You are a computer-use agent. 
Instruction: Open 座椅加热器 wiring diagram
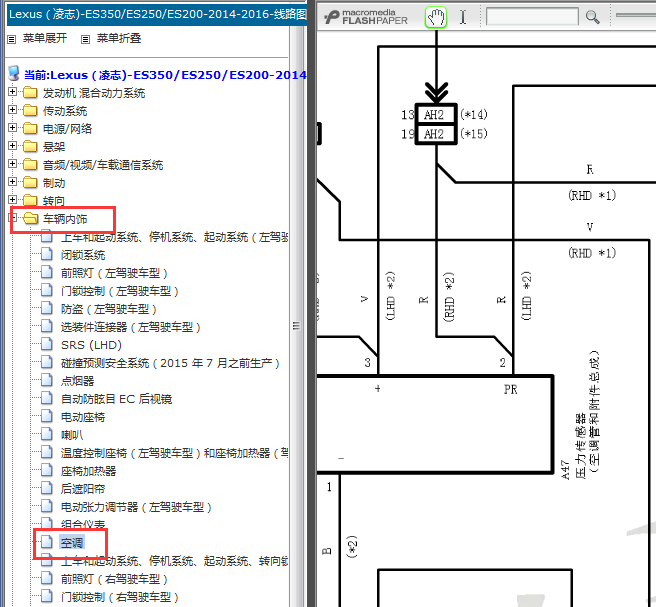click(x=88, y=471)
